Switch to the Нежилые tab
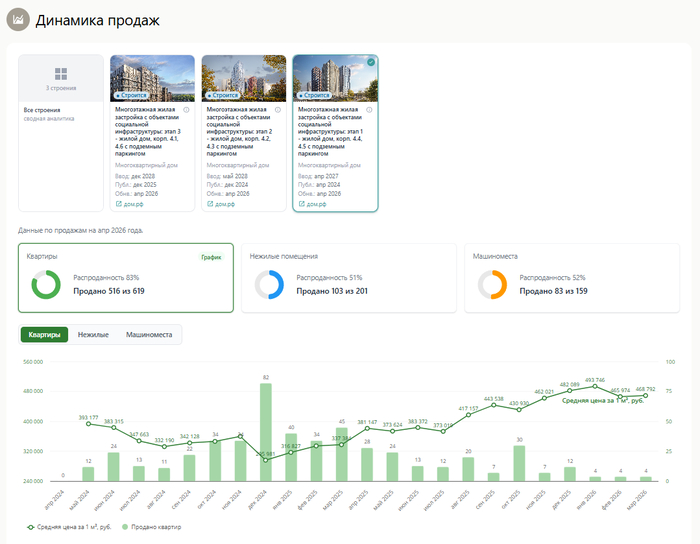 93,335
